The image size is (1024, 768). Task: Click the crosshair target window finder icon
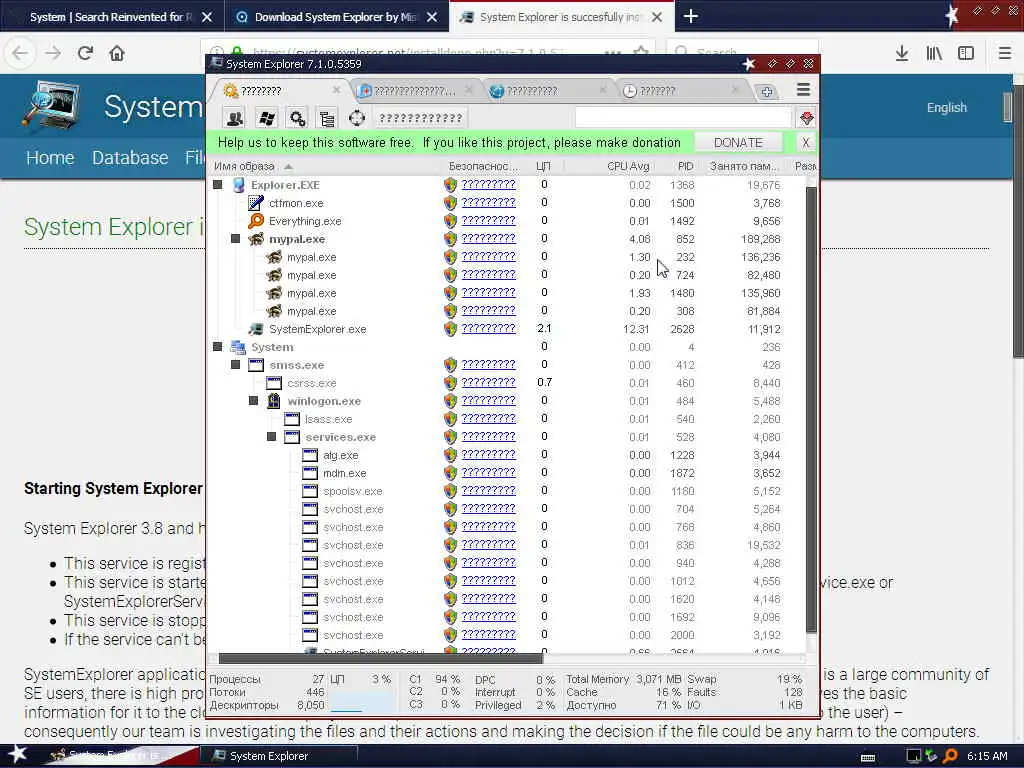click(x=357, y=118)
